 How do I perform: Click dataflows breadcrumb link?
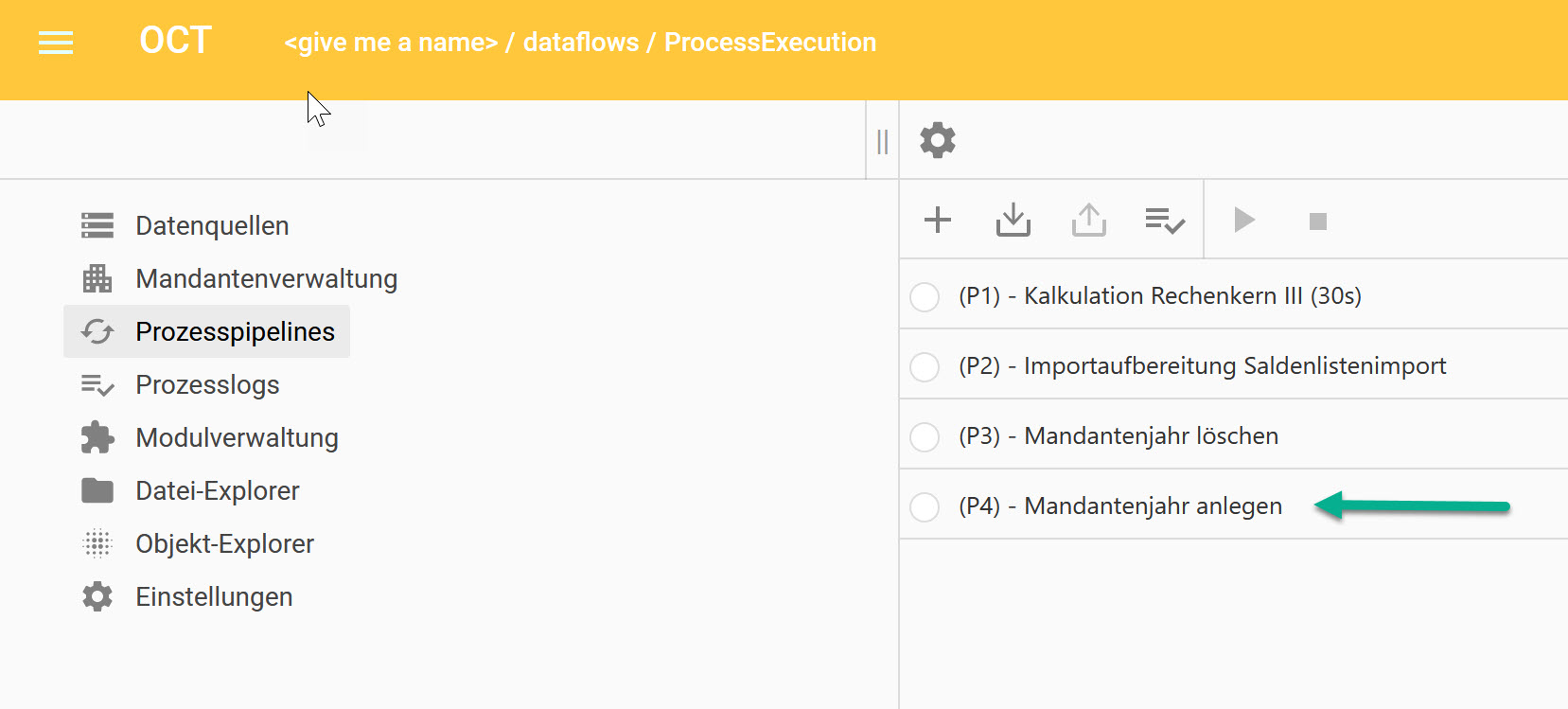pos(580,43)
